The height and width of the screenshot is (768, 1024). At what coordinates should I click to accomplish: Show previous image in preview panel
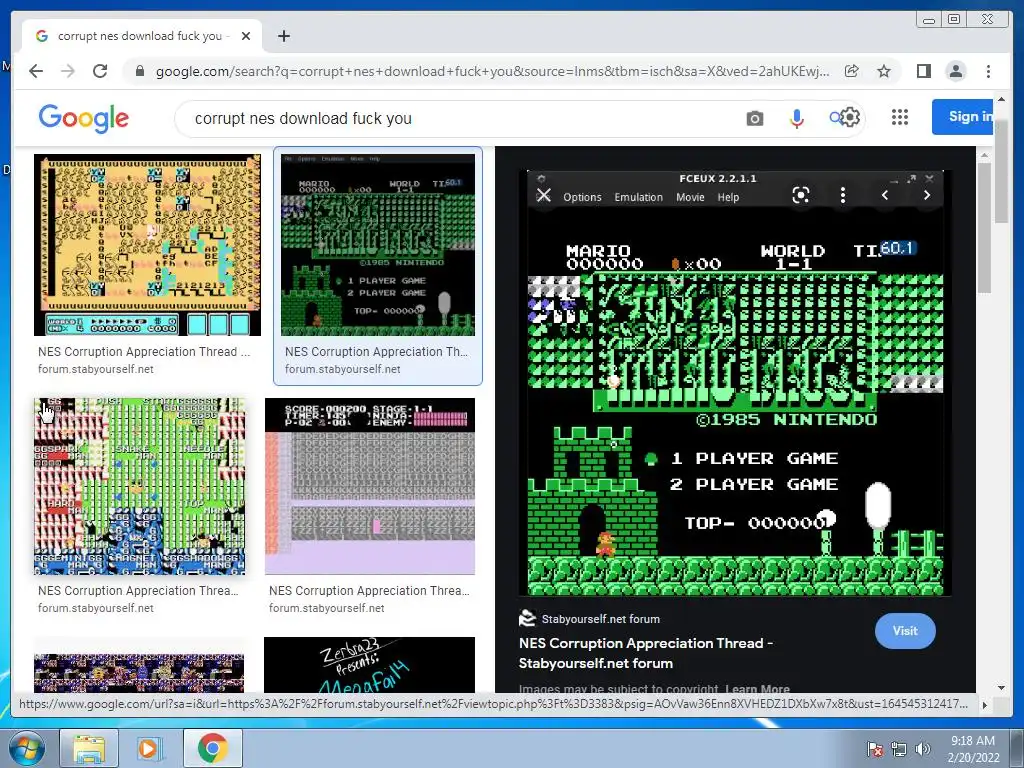[885, 195]
